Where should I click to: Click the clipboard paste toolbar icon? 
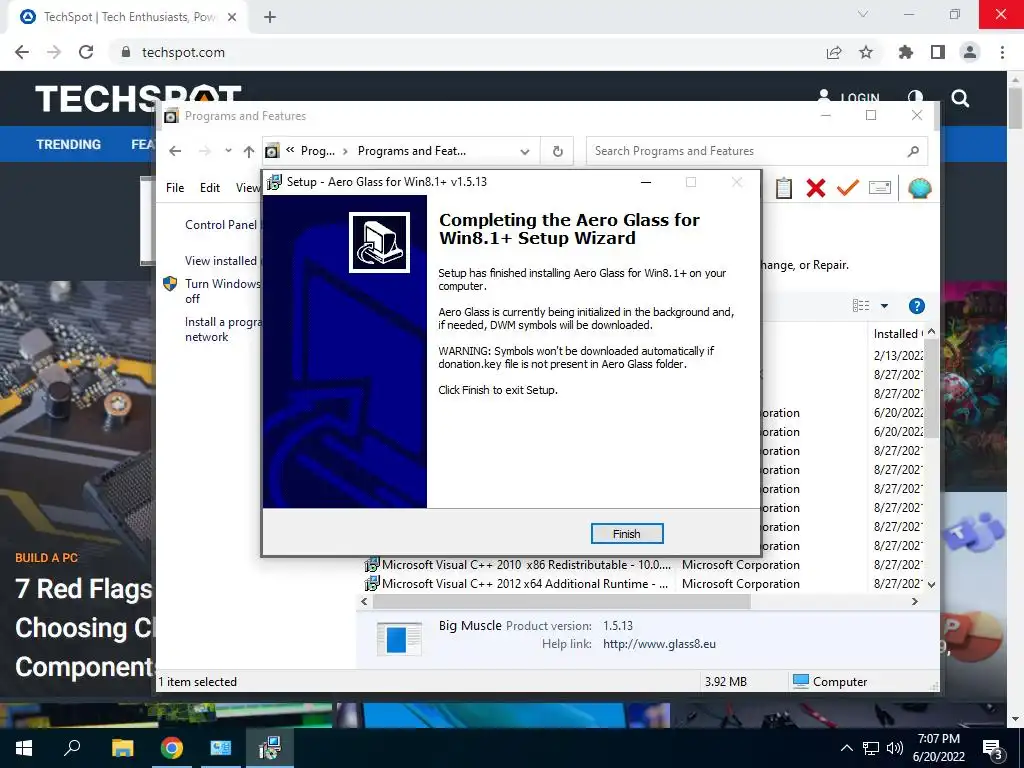pyautogui.click(x=784, y=189)
